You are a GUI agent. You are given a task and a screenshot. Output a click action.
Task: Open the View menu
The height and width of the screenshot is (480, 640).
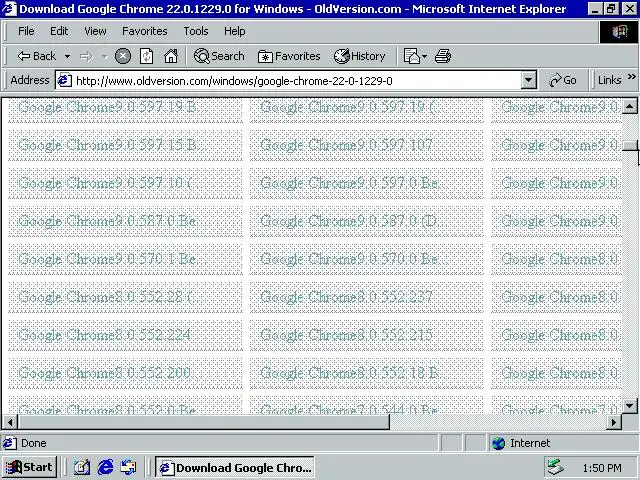click(96, 31)
